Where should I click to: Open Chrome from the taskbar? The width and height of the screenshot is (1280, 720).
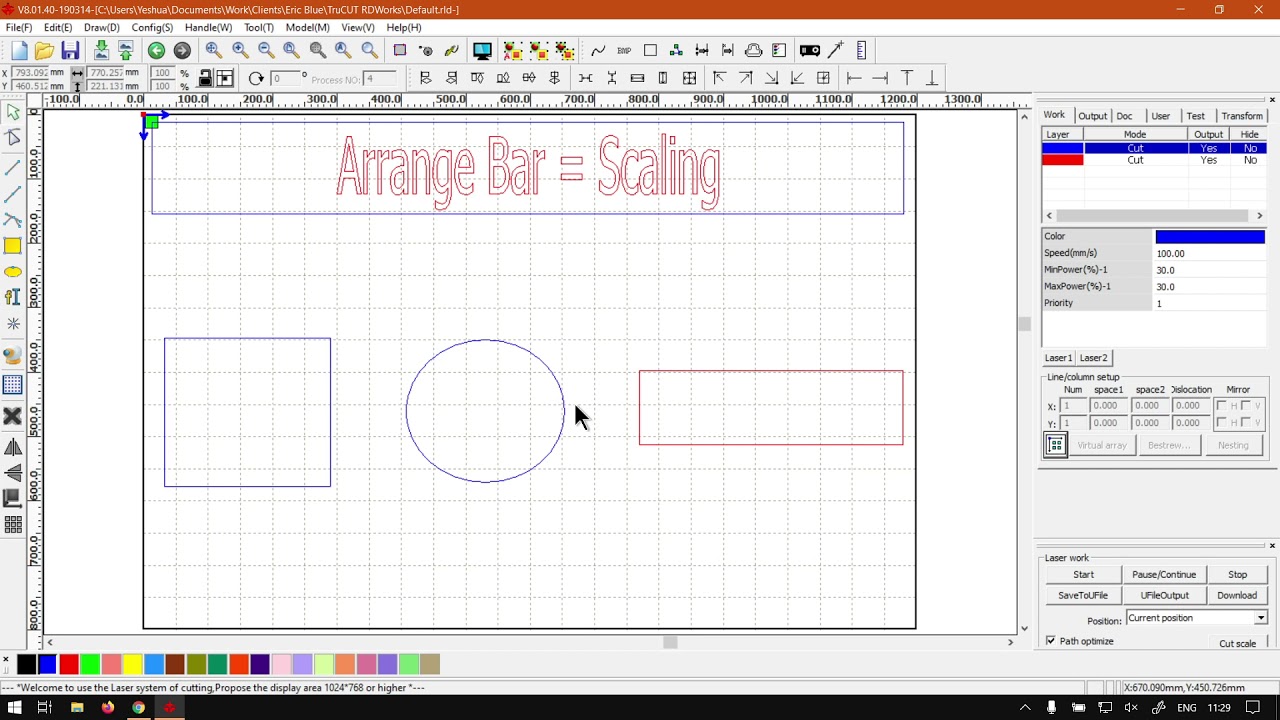click(x=138, y=708)
